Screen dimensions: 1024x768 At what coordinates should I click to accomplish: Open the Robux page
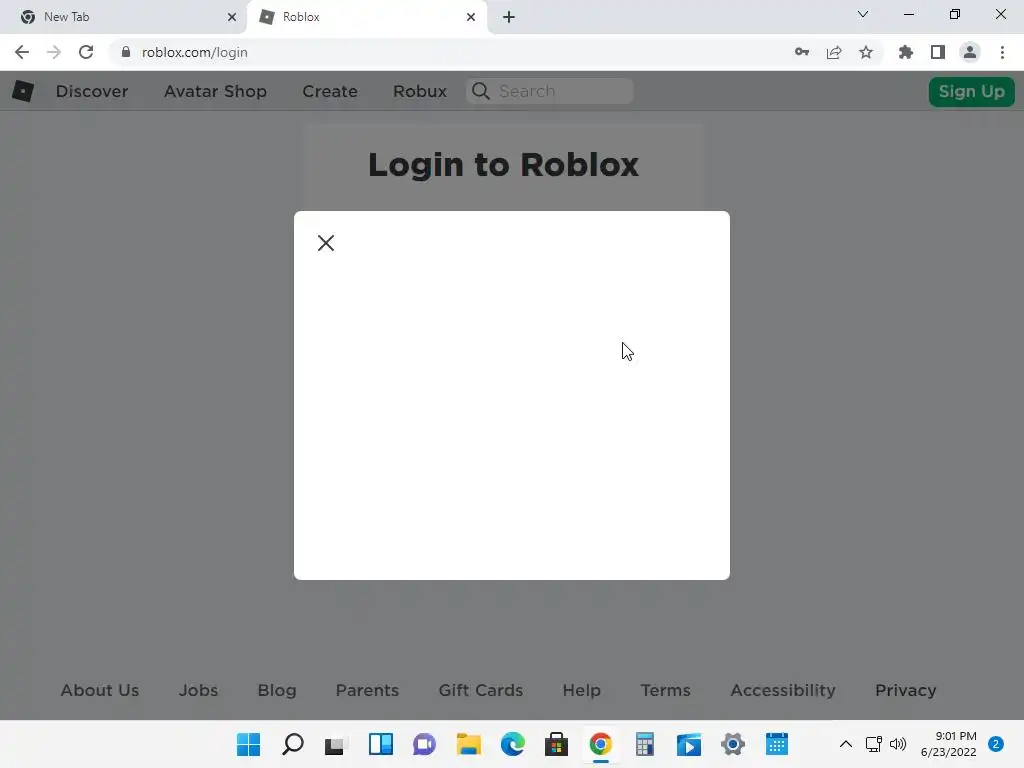[420, 91]
